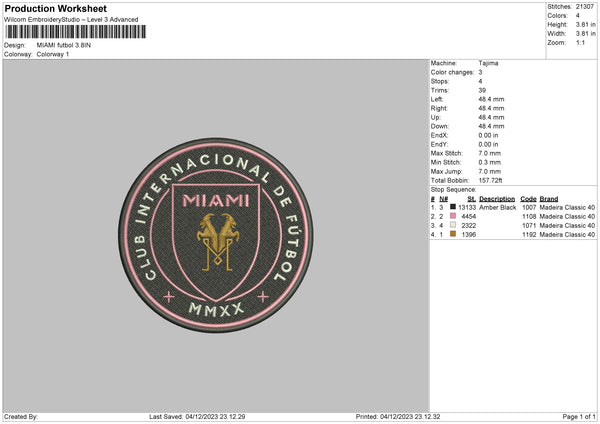Viewport: 600px width, 424px height.
Task: Click the machine value 'Tajima'
Action: pyautogui.click(x=488, y=63)
